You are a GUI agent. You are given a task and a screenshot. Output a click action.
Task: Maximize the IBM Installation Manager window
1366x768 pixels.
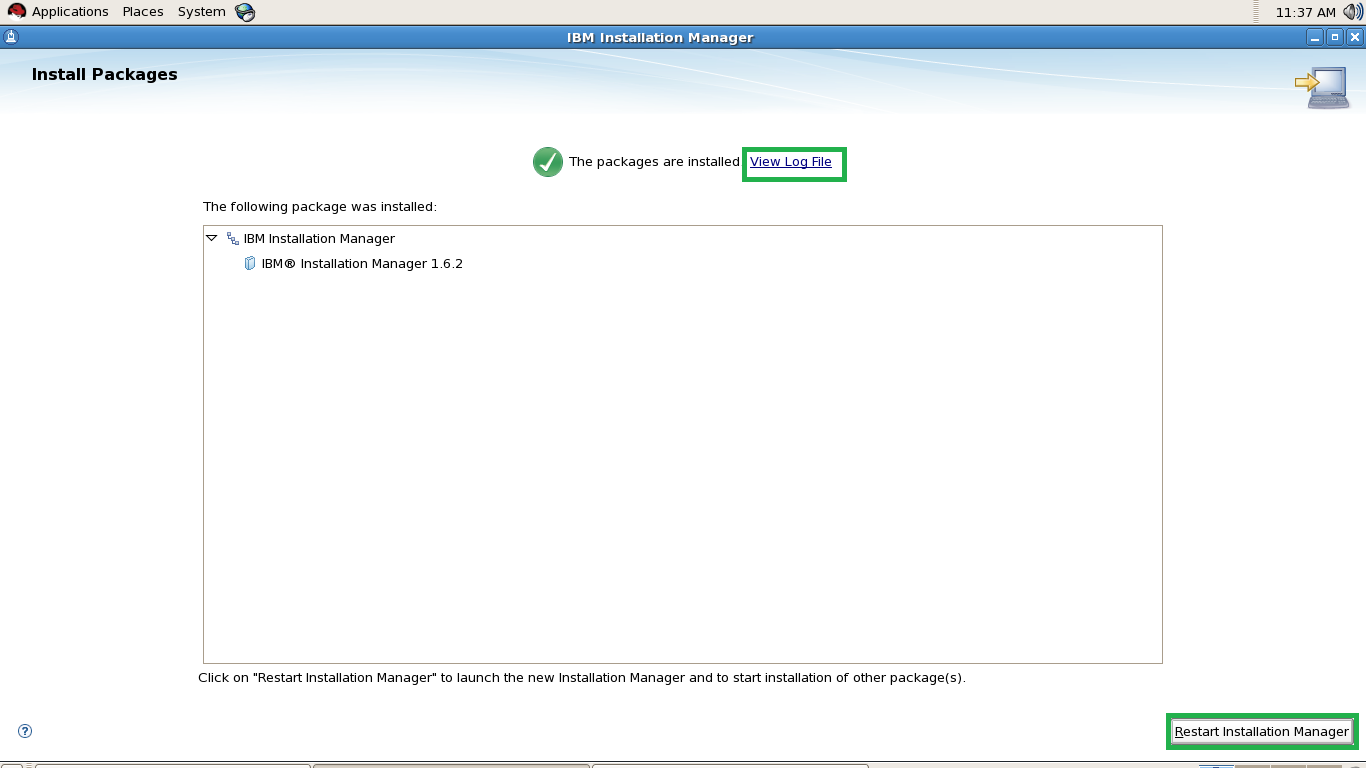1335,38
